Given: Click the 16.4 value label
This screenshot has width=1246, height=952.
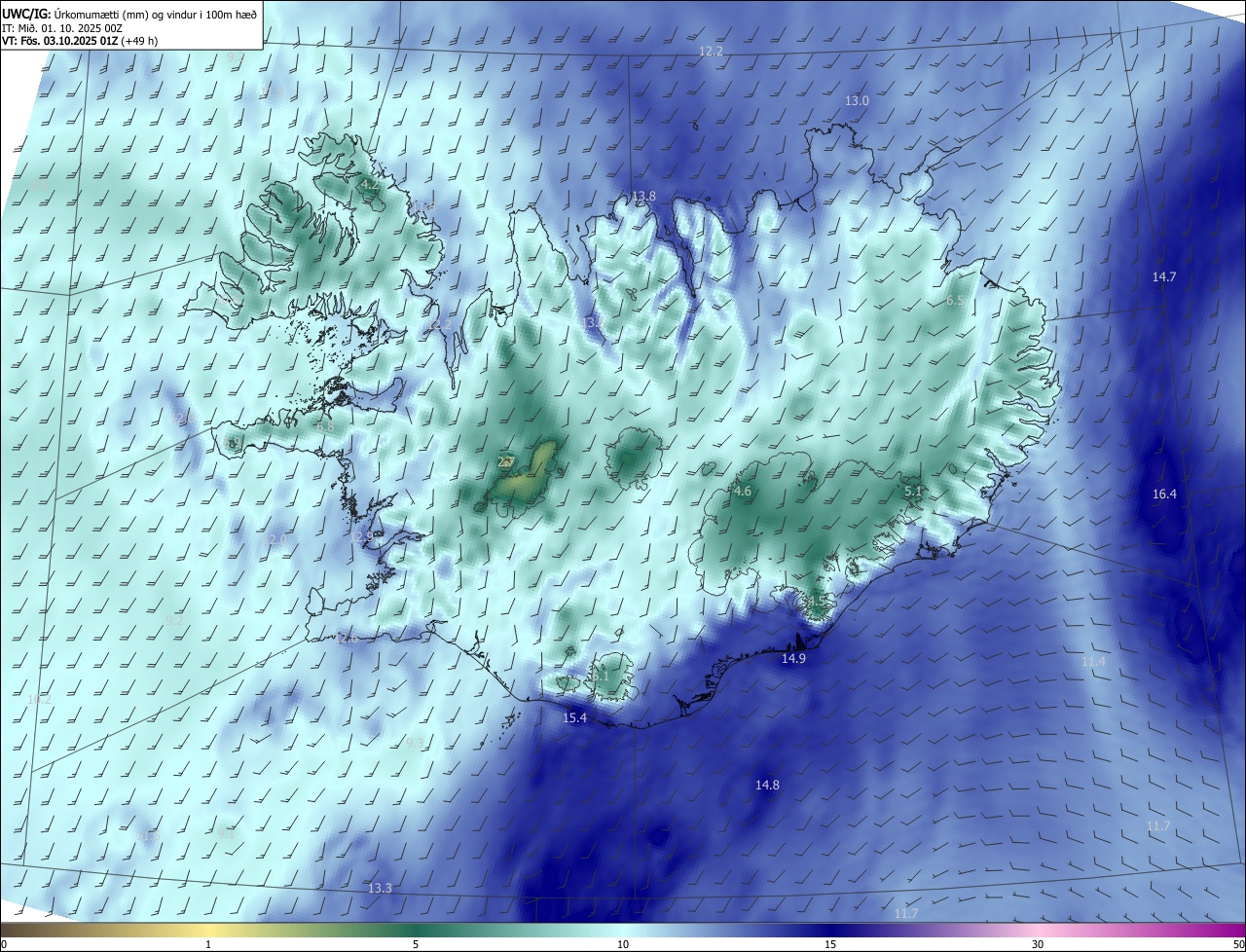Looking at the screenshot, I should [x=1164, y=494].
